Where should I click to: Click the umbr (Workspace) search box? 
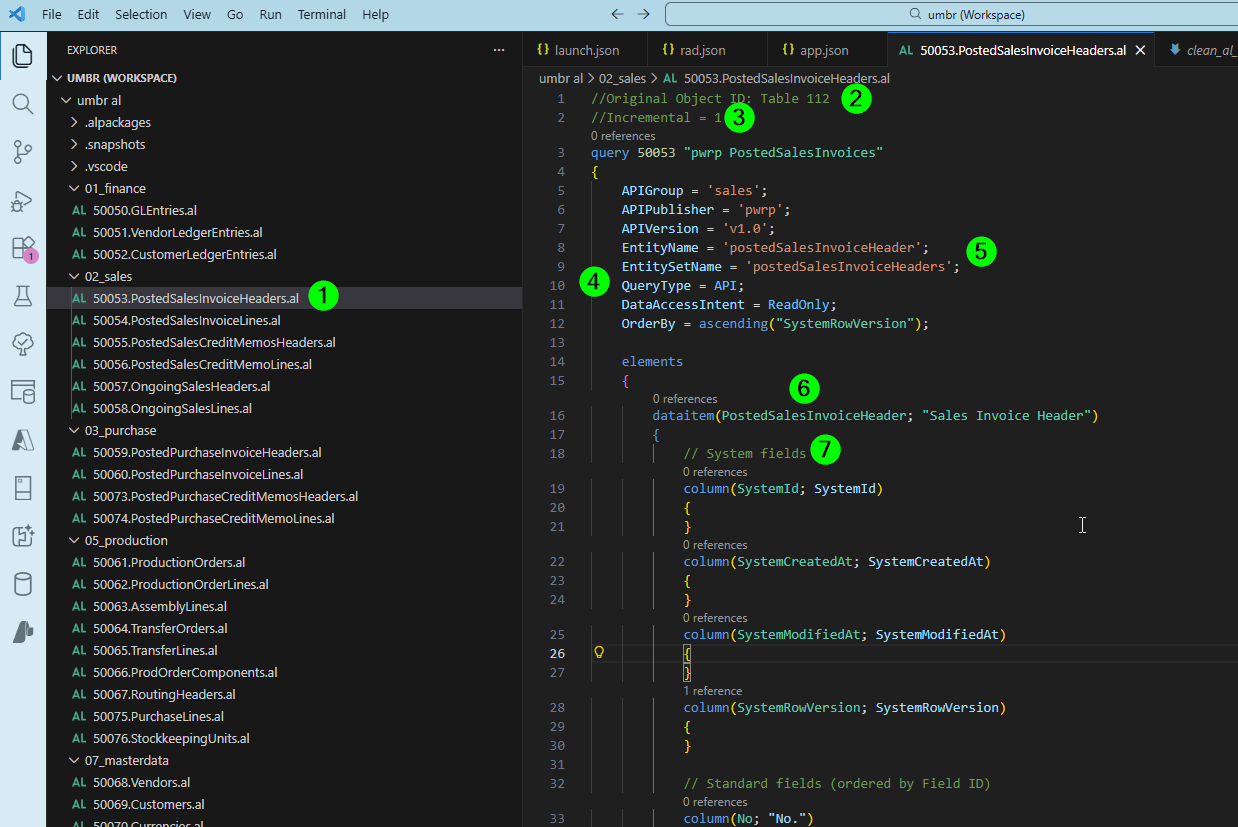[x=951, y=14]
